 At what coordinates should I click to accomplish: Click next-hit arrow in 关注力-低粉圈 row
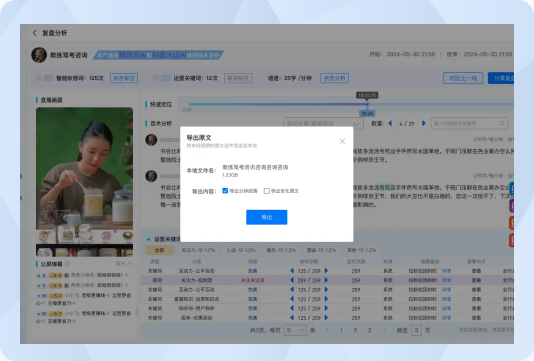pos(326,280)
